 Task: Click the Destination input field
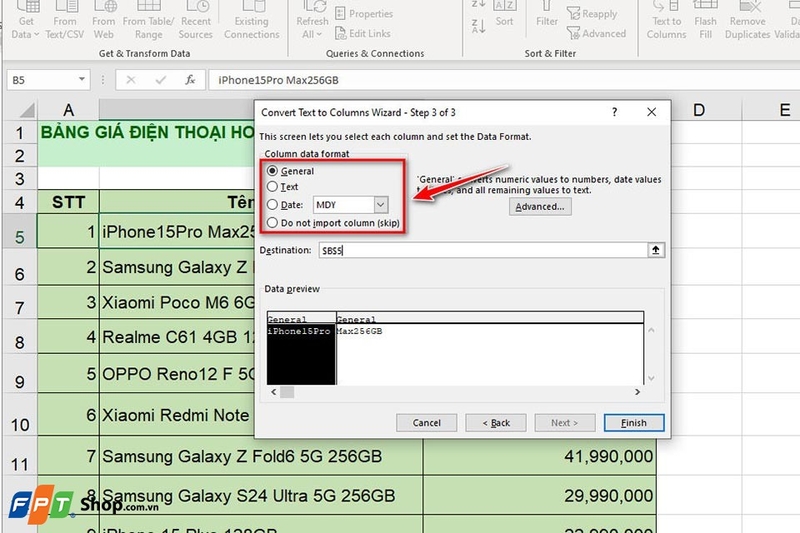483,250
